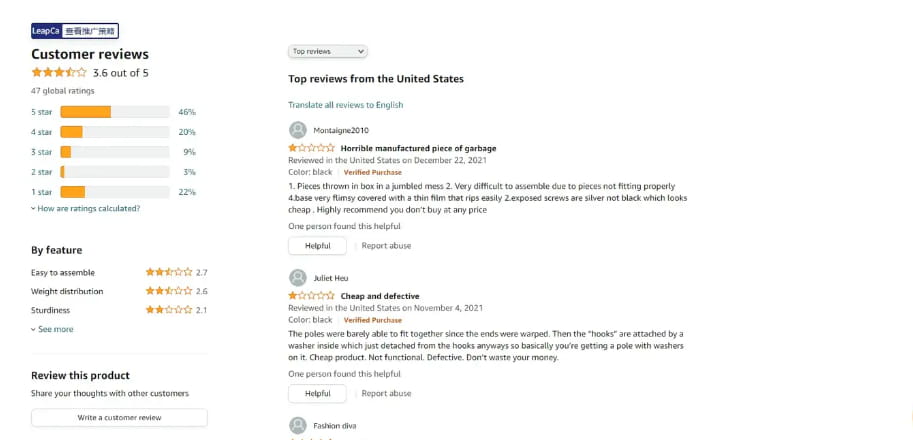913x440 pixels.
Task: Mark Montaigne2010's review as Helpful
Action: [x=317, y=246]
